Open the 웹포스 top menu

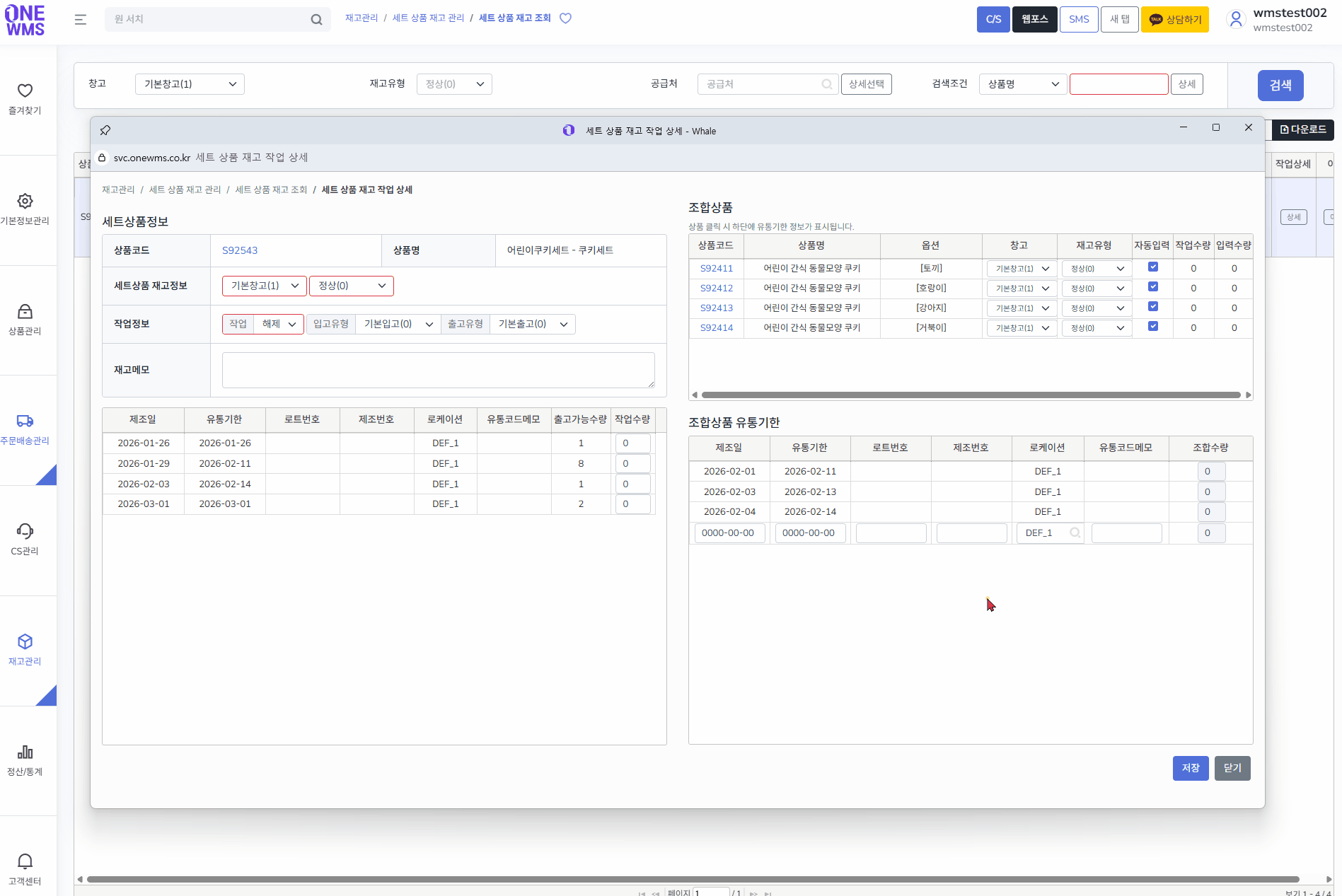click(1034, 19)
